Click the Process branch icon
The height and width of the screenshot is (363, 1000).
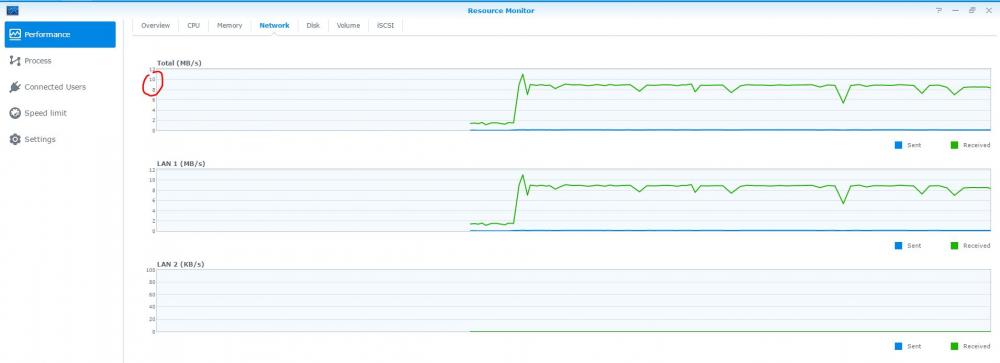[15, 61]
